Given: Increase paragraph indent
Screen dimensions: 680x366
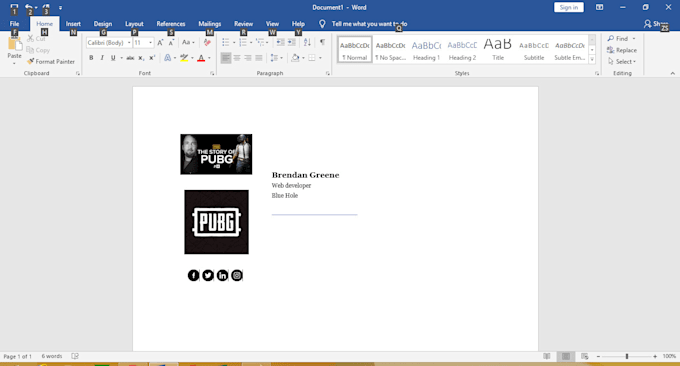Looking at the screenshot, I should click(x=292, y=42).
